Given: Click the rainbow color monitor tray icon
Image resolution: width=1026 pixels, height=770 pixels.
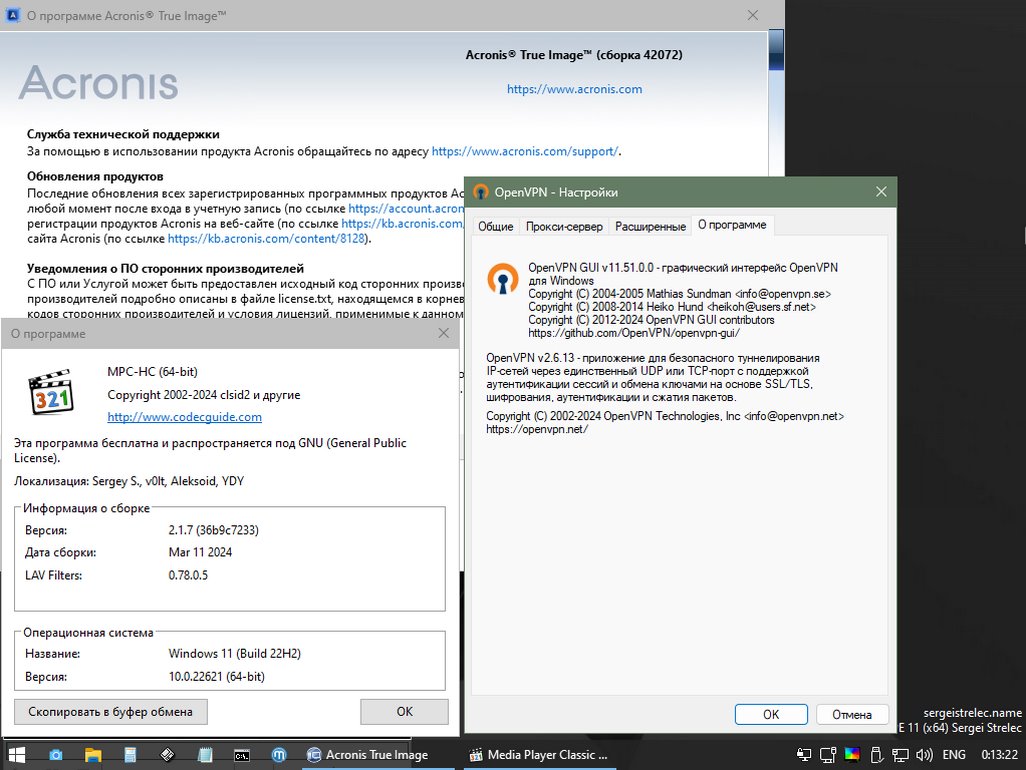Looking at the screenshot, I should (x=852, y=754).
